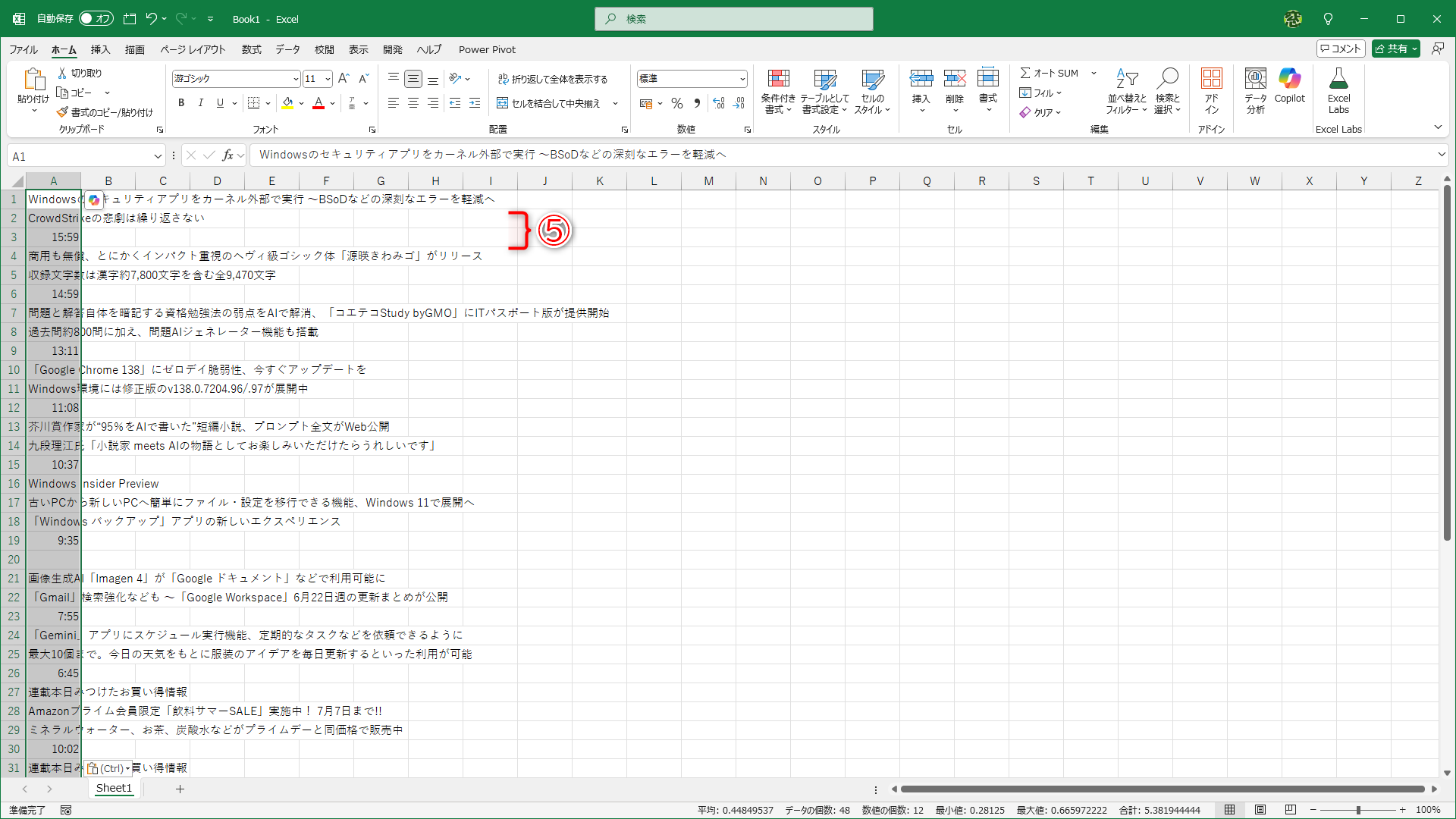Click the zoom slider in status bar
Screen dimensions: 1456x819
point(1357,810)
